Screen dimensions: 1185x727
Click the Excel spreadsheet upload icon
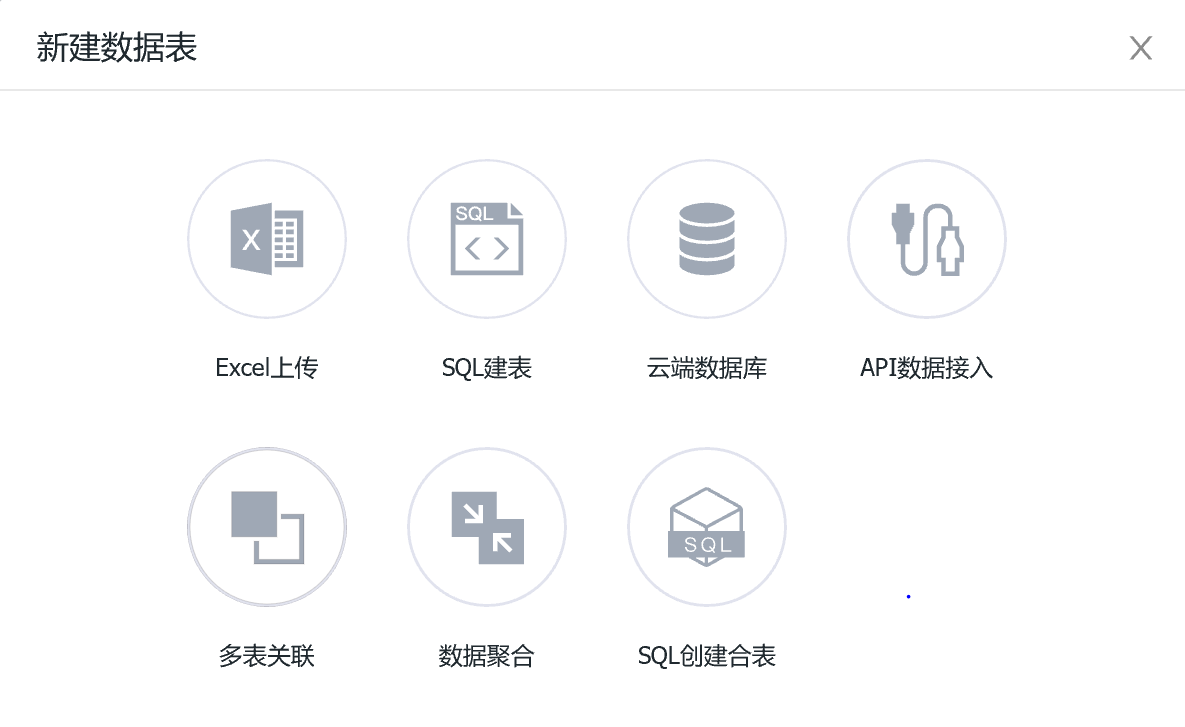(x=267, y=240)
